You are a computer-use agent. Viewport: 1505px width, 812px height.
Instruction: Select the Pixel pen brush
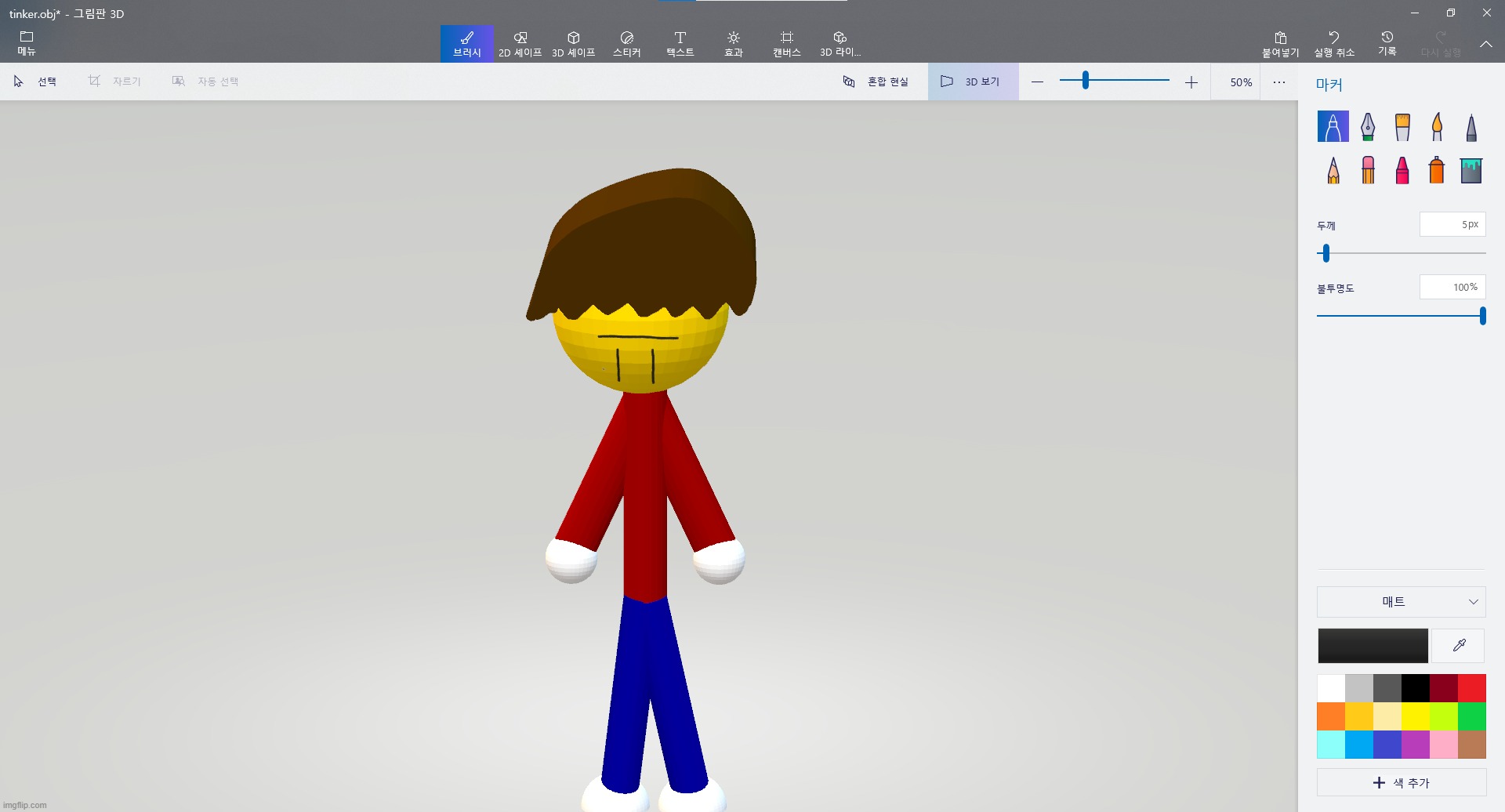tap(1471, 126)
